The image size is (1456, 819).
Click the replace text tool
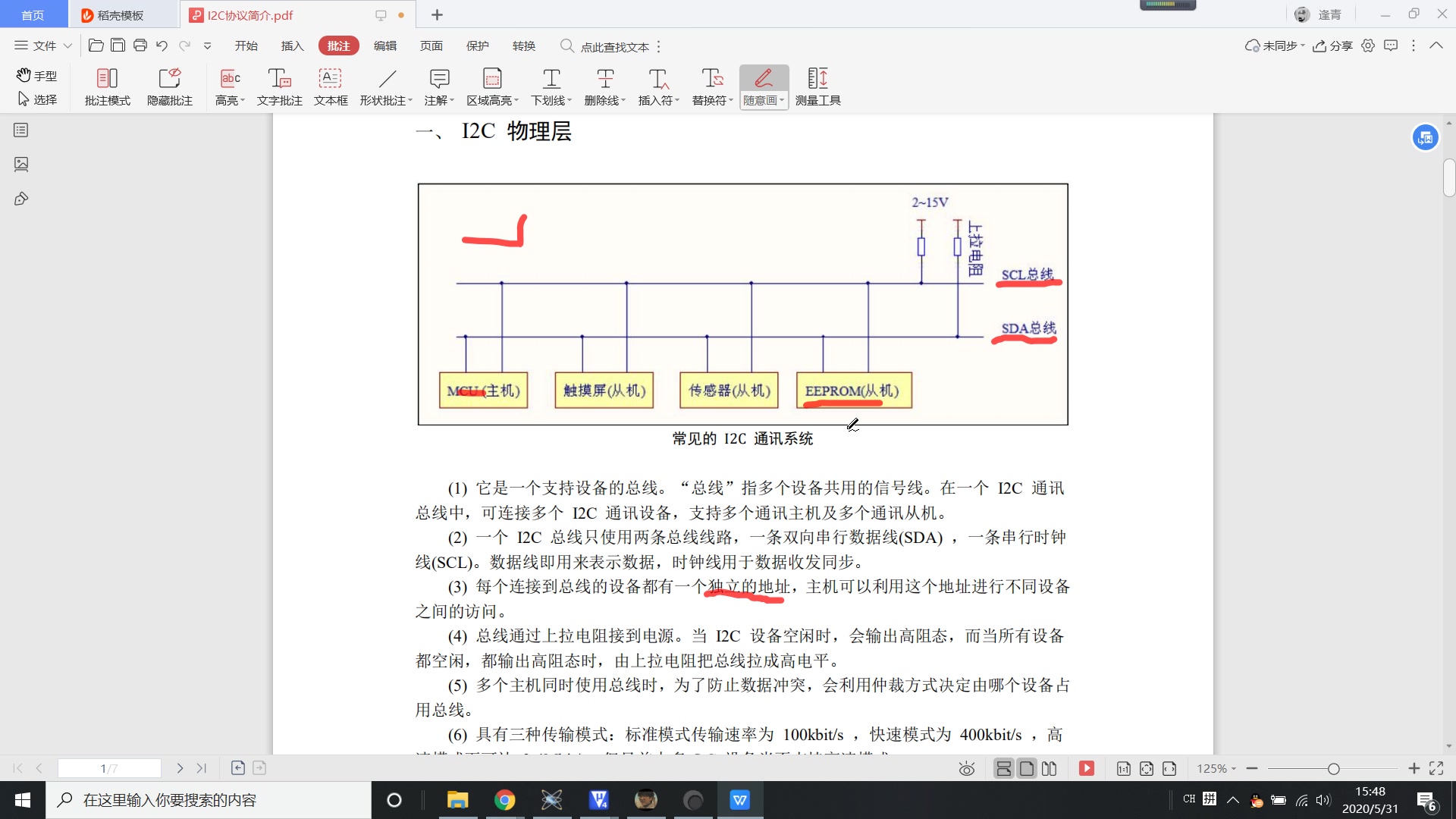tap(710, 85)
